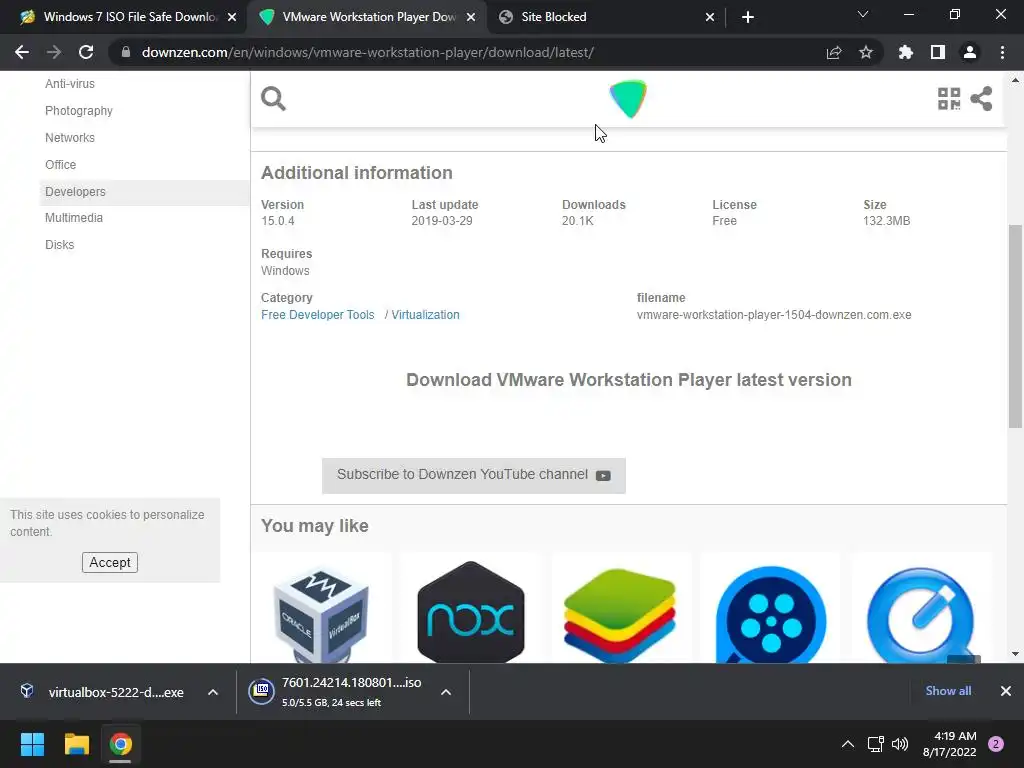Accept the cookies notice
This screenshot has width=1024, height=768.
tap(110, 562)
